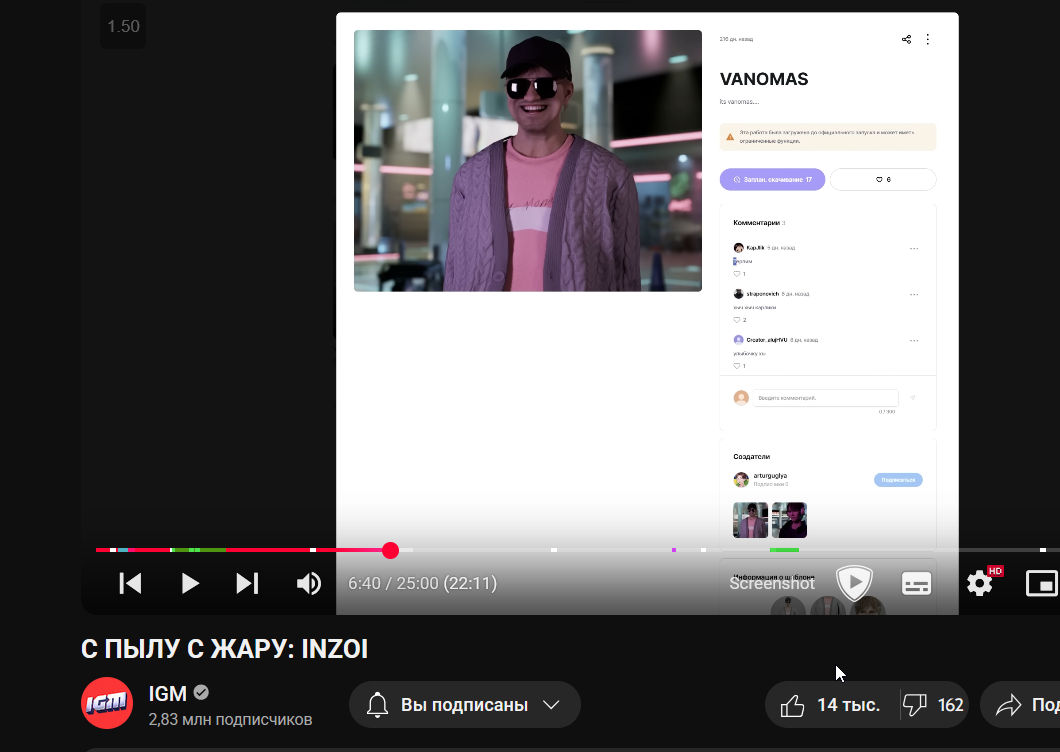Viewport: 1060px width, 752px height.
Task: Open arturguglya creator profile name
Action: [770, 475]
